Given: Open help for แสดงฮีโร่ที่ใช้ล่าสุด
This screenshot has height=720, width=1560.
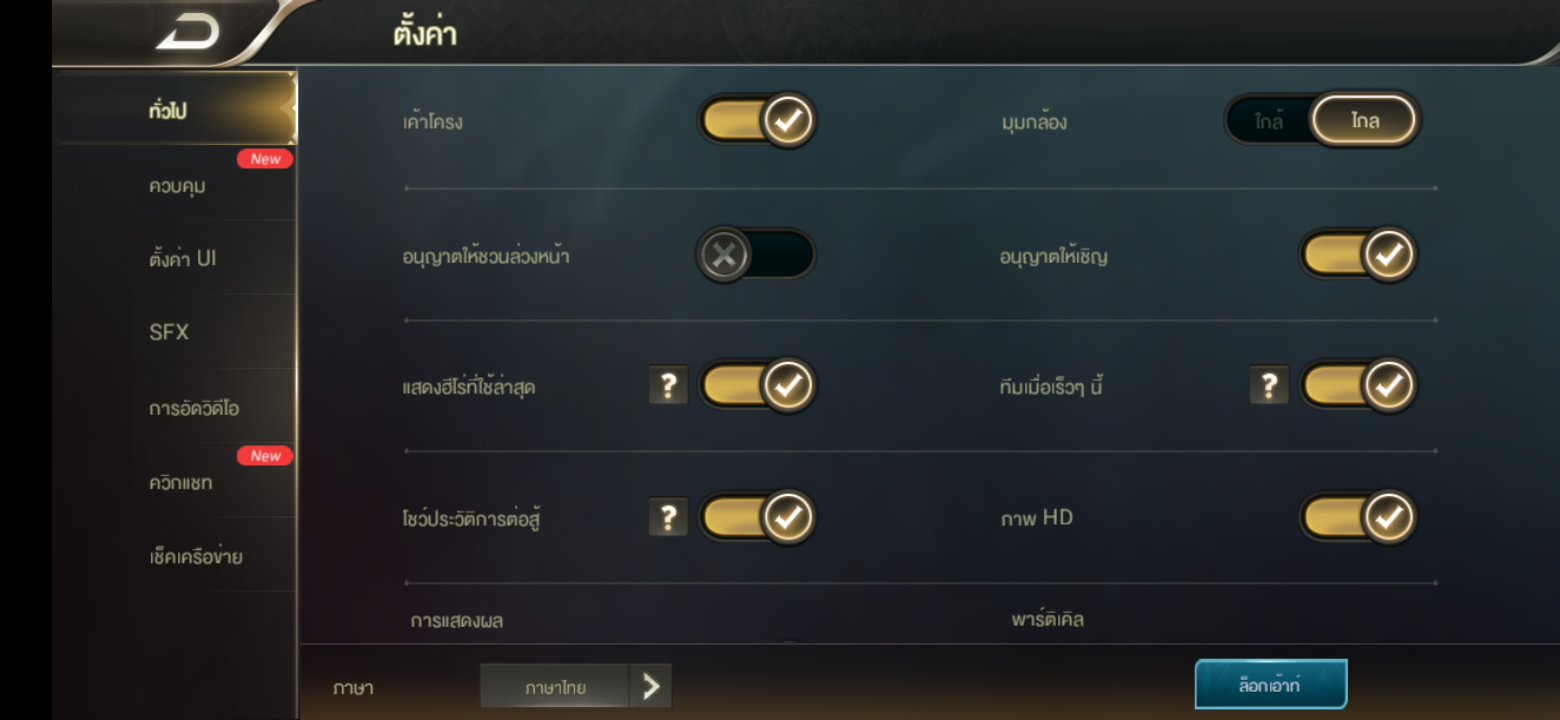Looking at the screenshot, I should (669, 385).
